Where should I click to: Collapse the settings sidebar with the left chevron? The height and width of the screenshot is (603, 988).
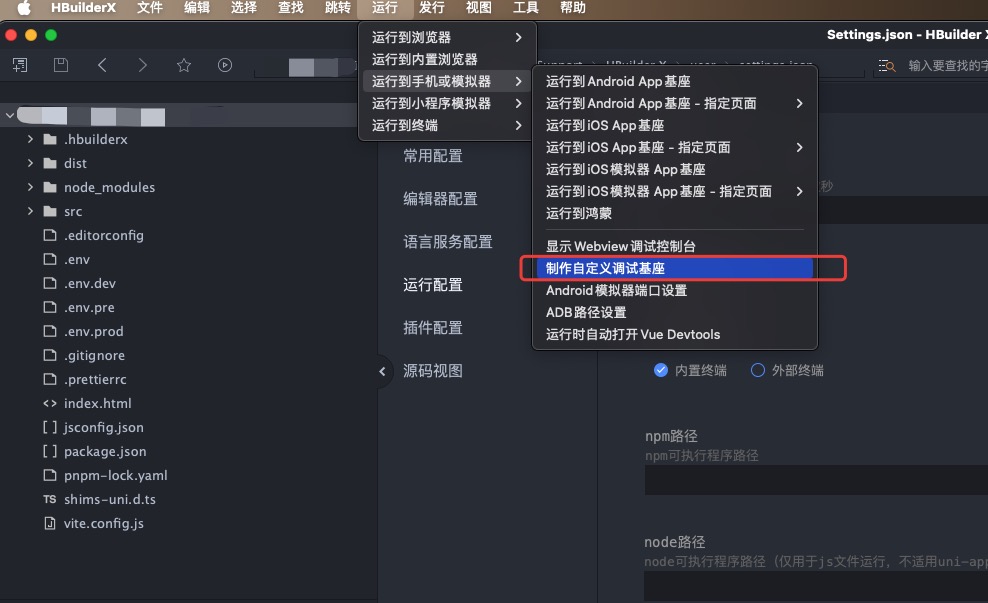click(382, 371)
